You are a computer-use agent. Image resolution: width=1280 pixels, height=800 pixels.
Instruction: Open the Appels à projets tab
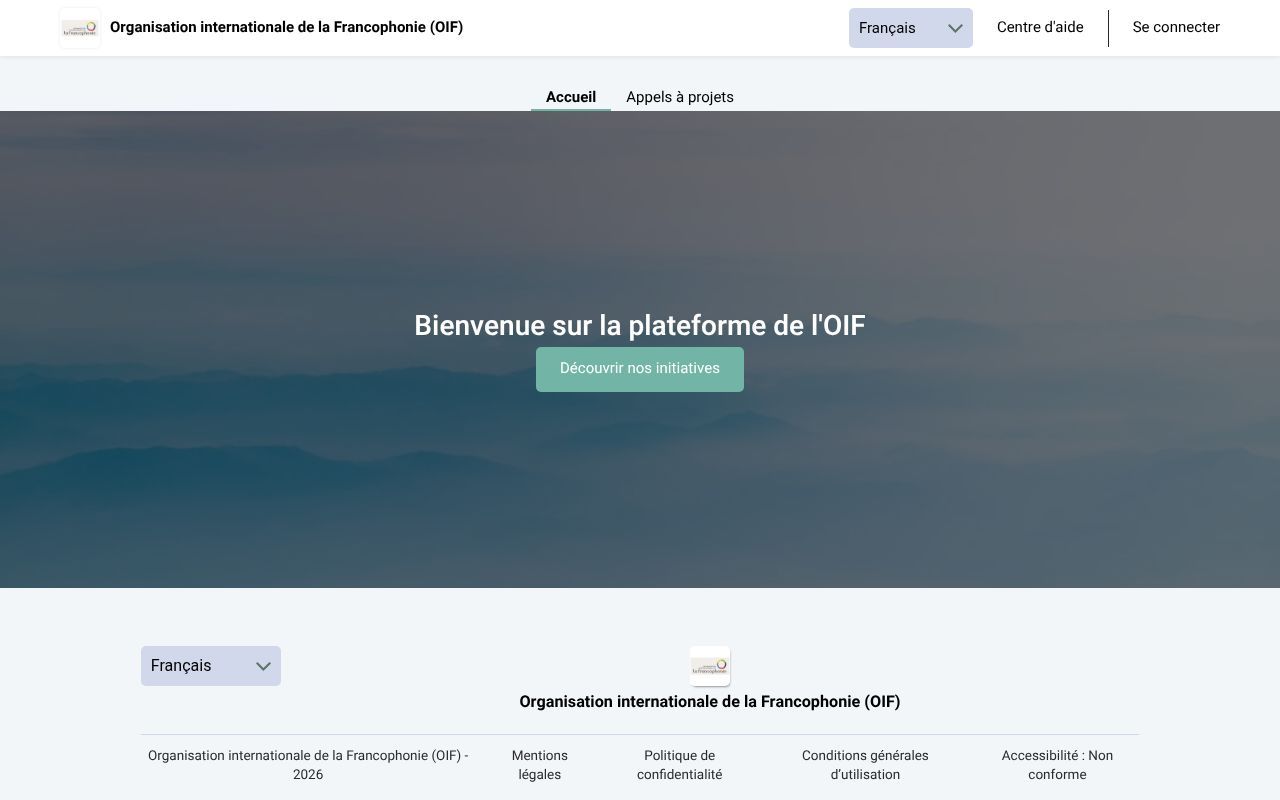click(680, 97)
